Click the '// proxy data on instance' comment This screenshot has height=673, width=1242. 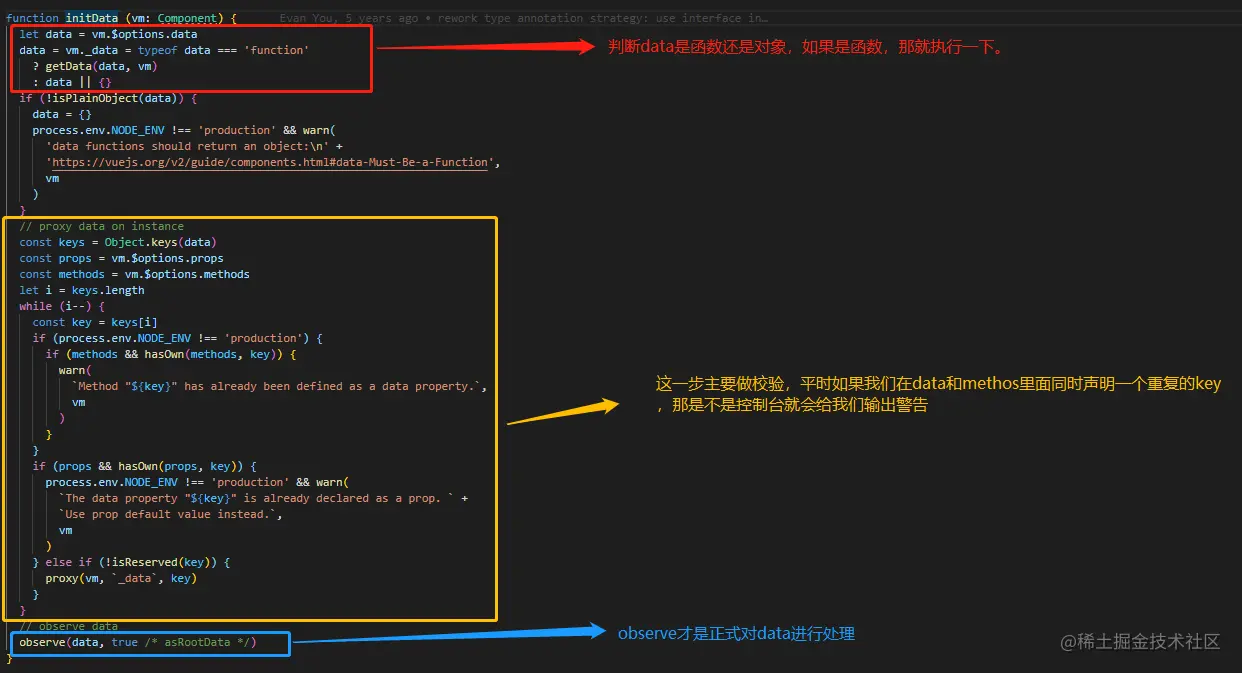[101, 226]
